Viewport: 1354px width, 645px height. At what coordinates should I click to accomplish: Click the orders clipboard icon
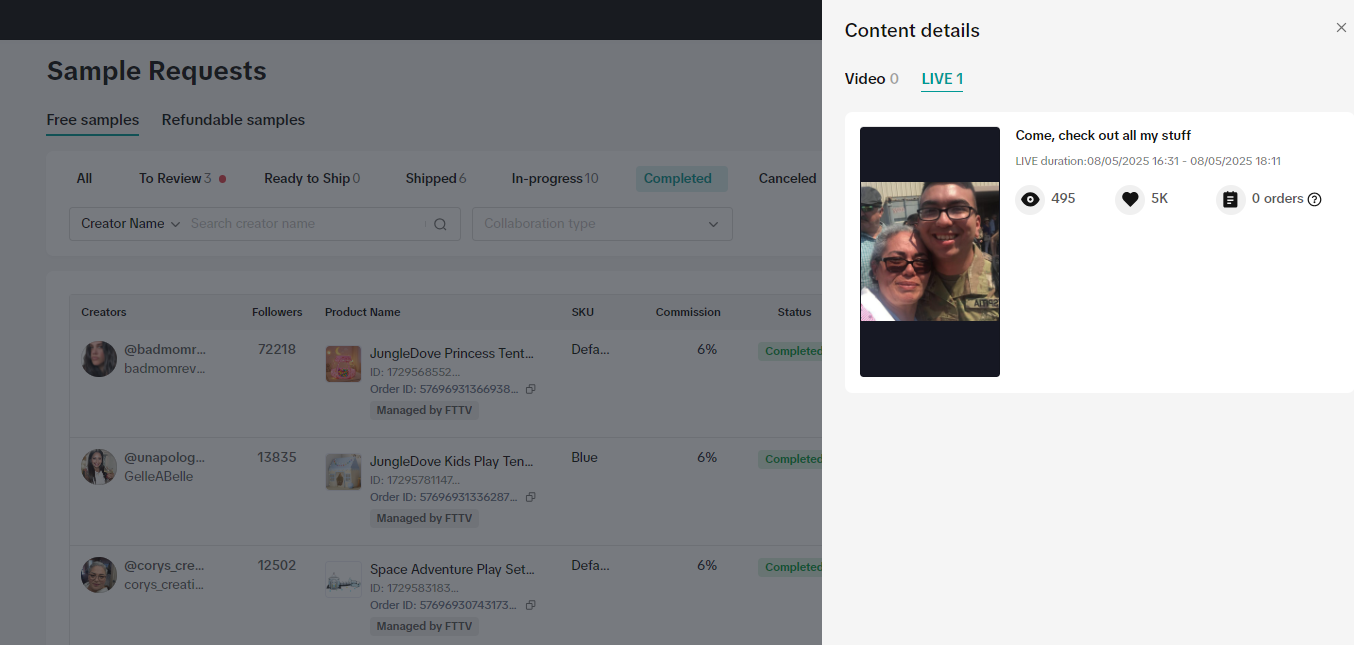tap(1230, 200)
